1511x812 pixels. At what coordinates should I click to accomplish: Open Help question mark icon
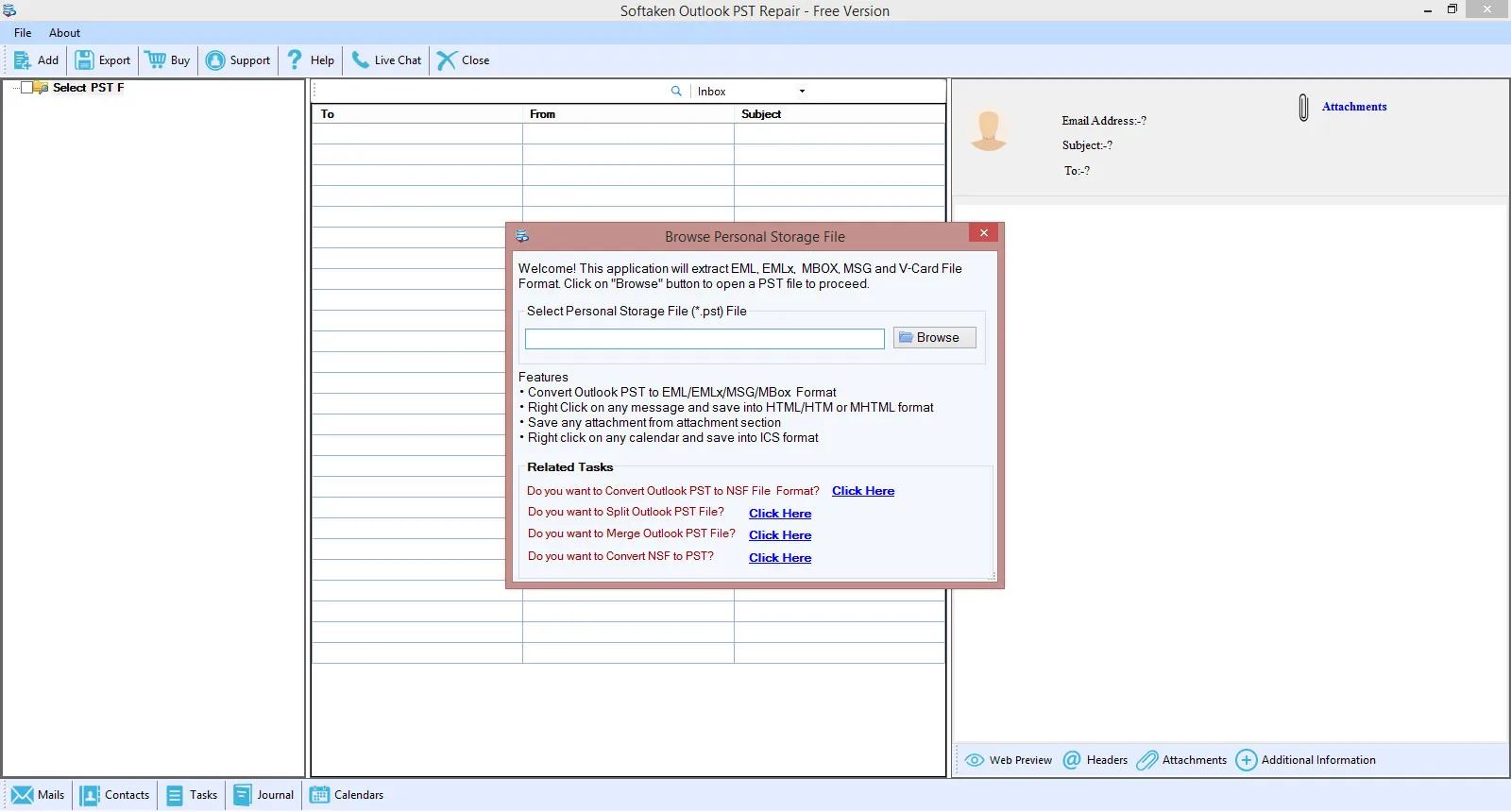(x=295, y=59)
